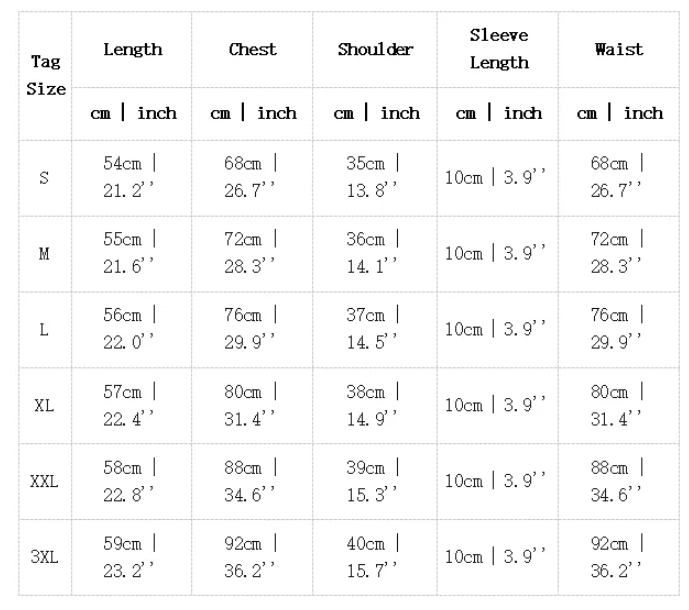The image size is (689, 610).
Task: Click the 37cm shoulder cell for size L
Action: 375,329
